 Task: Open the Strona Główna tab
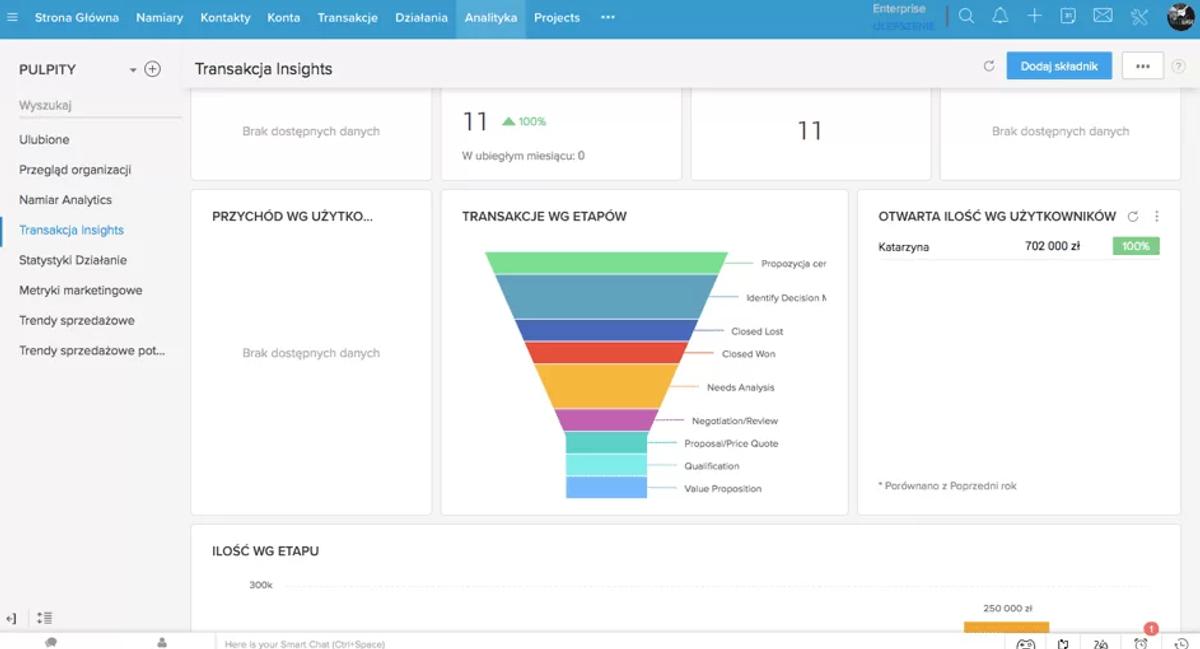(x=77, y=18)
